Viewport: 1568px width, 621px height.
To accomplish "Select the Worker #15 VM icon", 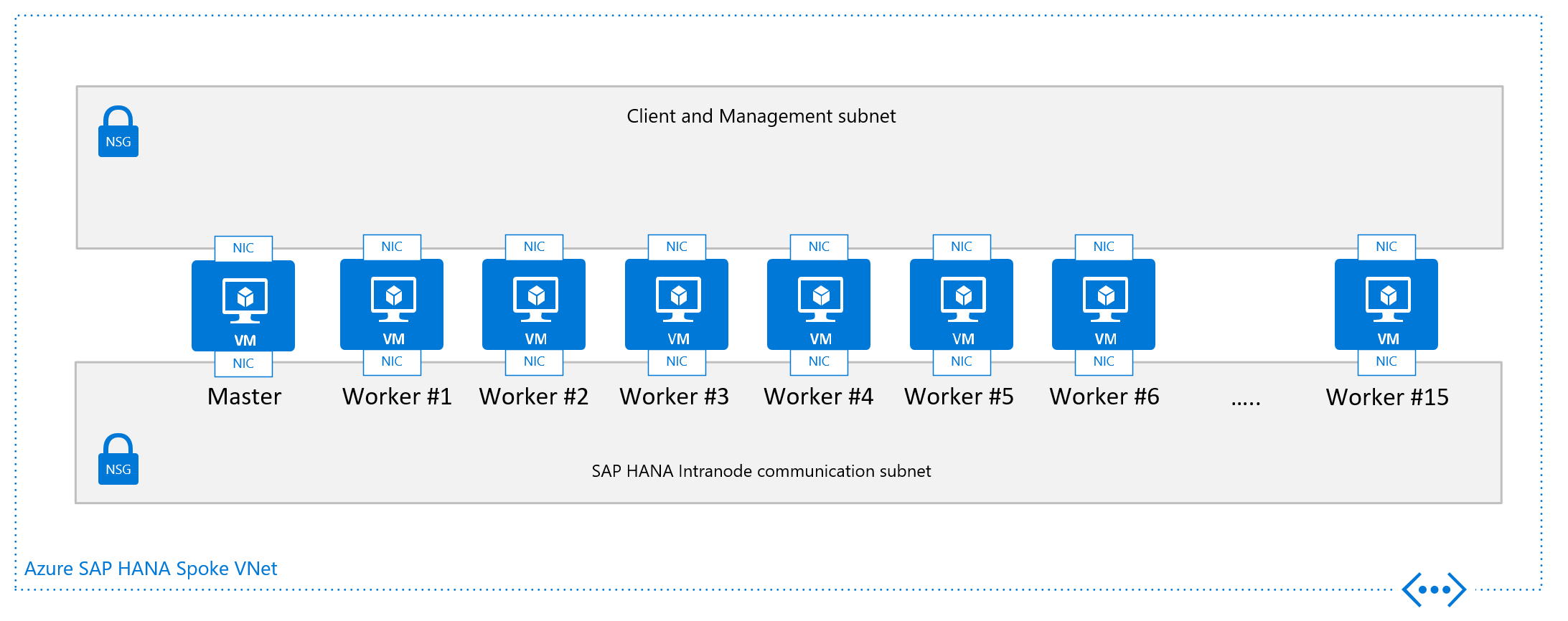I will pos(1386,305).
